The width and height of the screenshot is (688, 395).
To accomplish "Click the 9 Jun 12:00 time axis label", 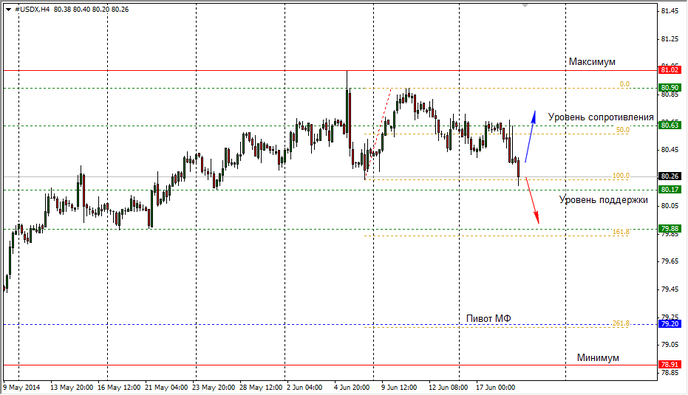I will click(x=399, y=388).
